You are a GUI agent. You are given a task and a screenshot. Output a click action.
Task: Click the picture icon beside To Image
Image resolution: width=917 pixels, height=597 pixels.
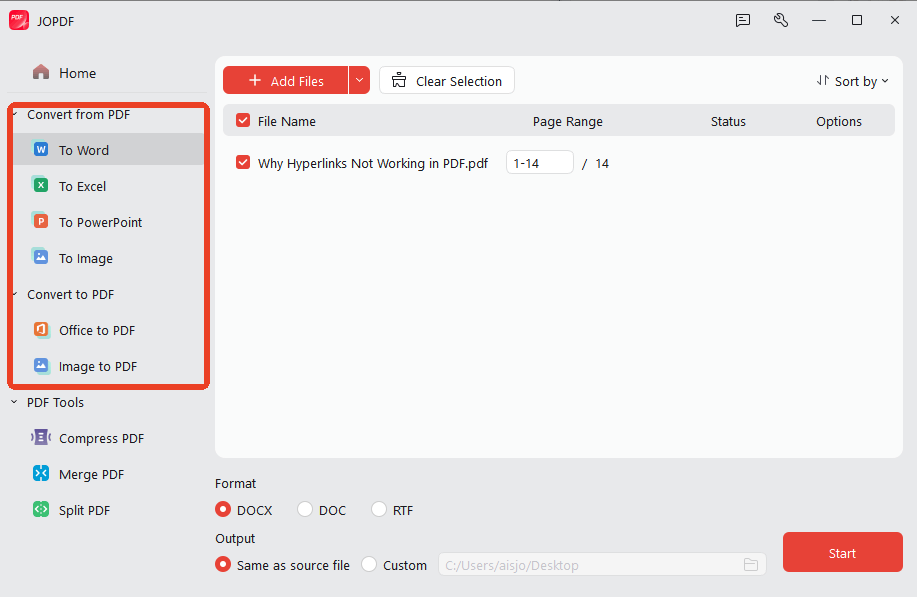40,257
